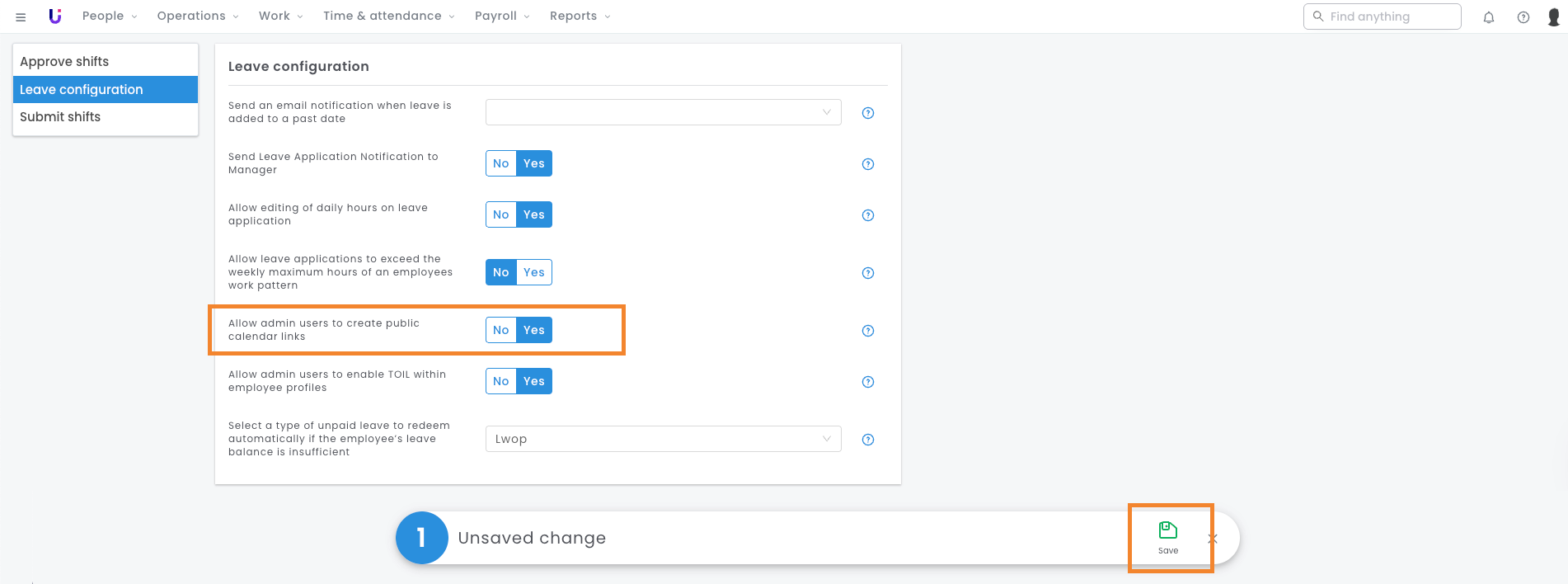
Task: Open the notifications bell
Action: [1488, 17]
